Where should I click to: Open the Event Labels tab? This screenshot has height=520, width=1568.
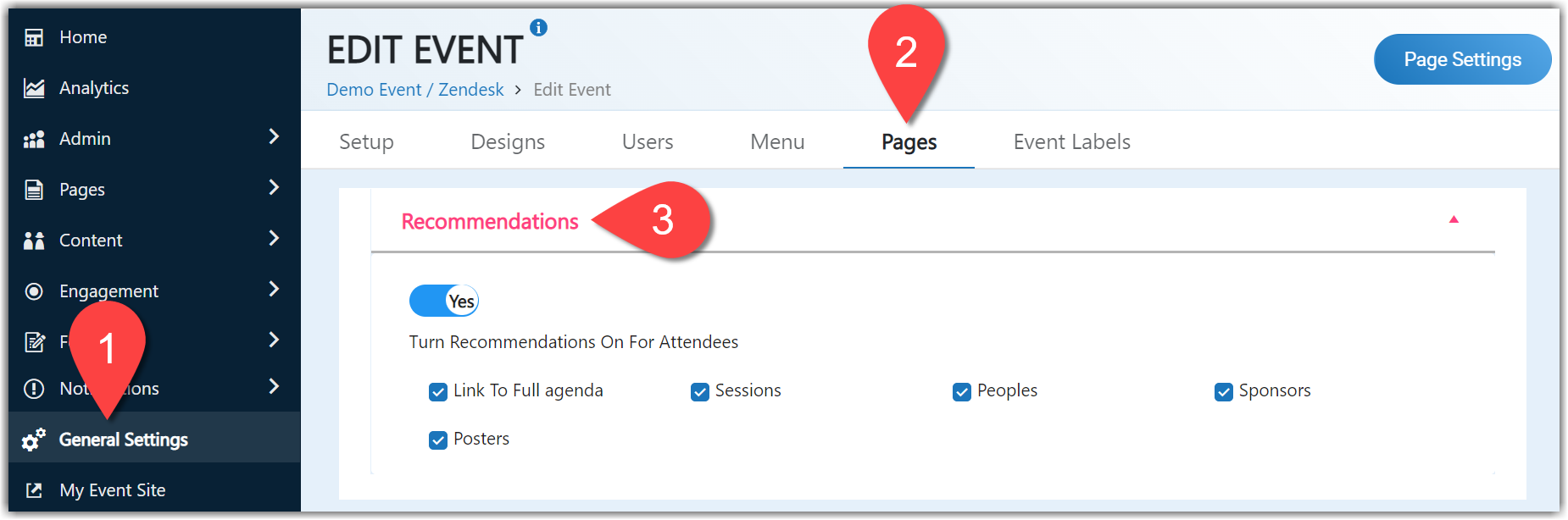pyautogui.click(x=1071, y=141)
